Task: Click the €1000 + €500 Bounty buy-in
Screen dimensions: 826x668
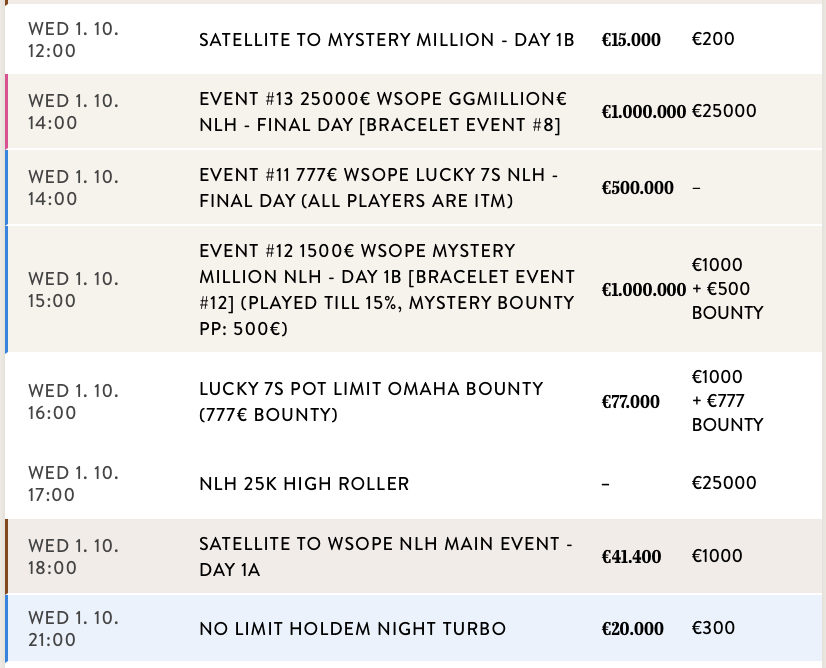Action: point(727,289)
